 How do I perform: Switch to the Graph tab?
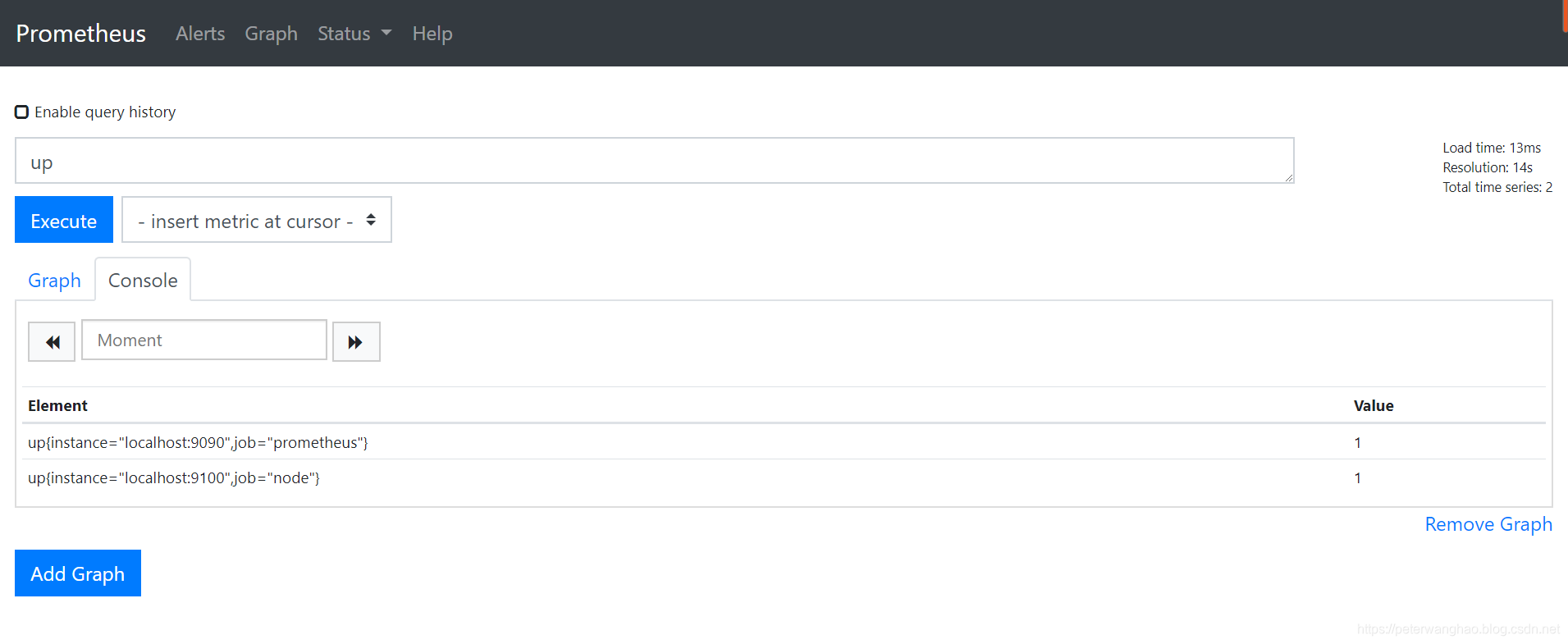pyautogui.click(x=54, y=280)
